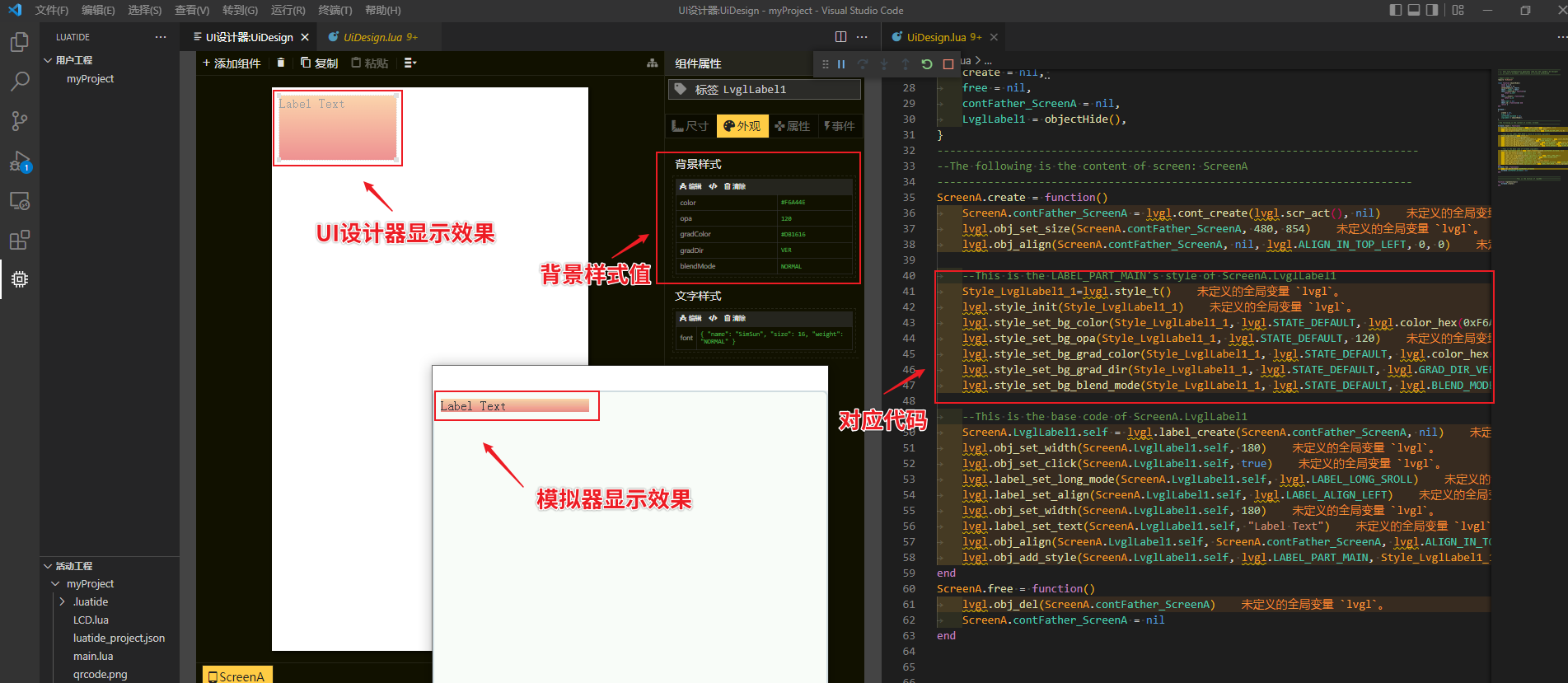This screenshot has width=1568, height=683.
Task: Open the Explorer view in the activity bar
Action: (20, 42)
